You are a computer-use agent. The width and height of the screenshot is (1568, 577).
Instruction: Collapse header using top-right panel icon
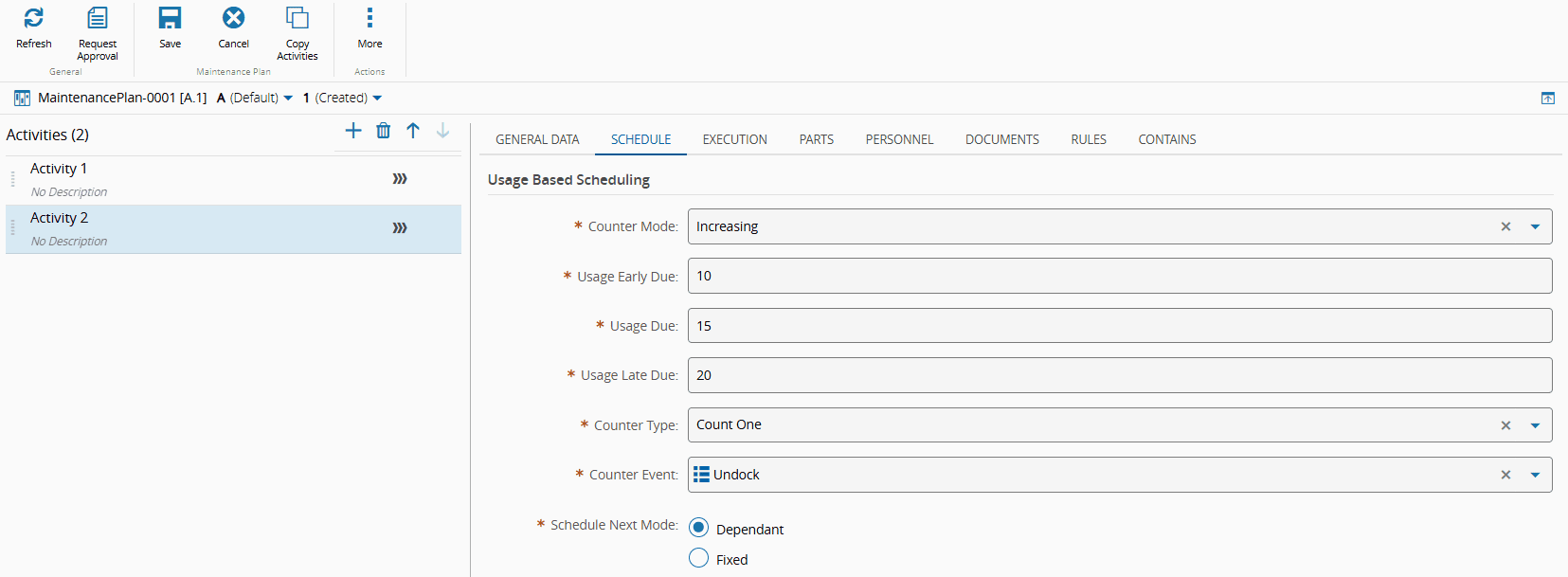pyautogui.click(x=1548, y=99)
